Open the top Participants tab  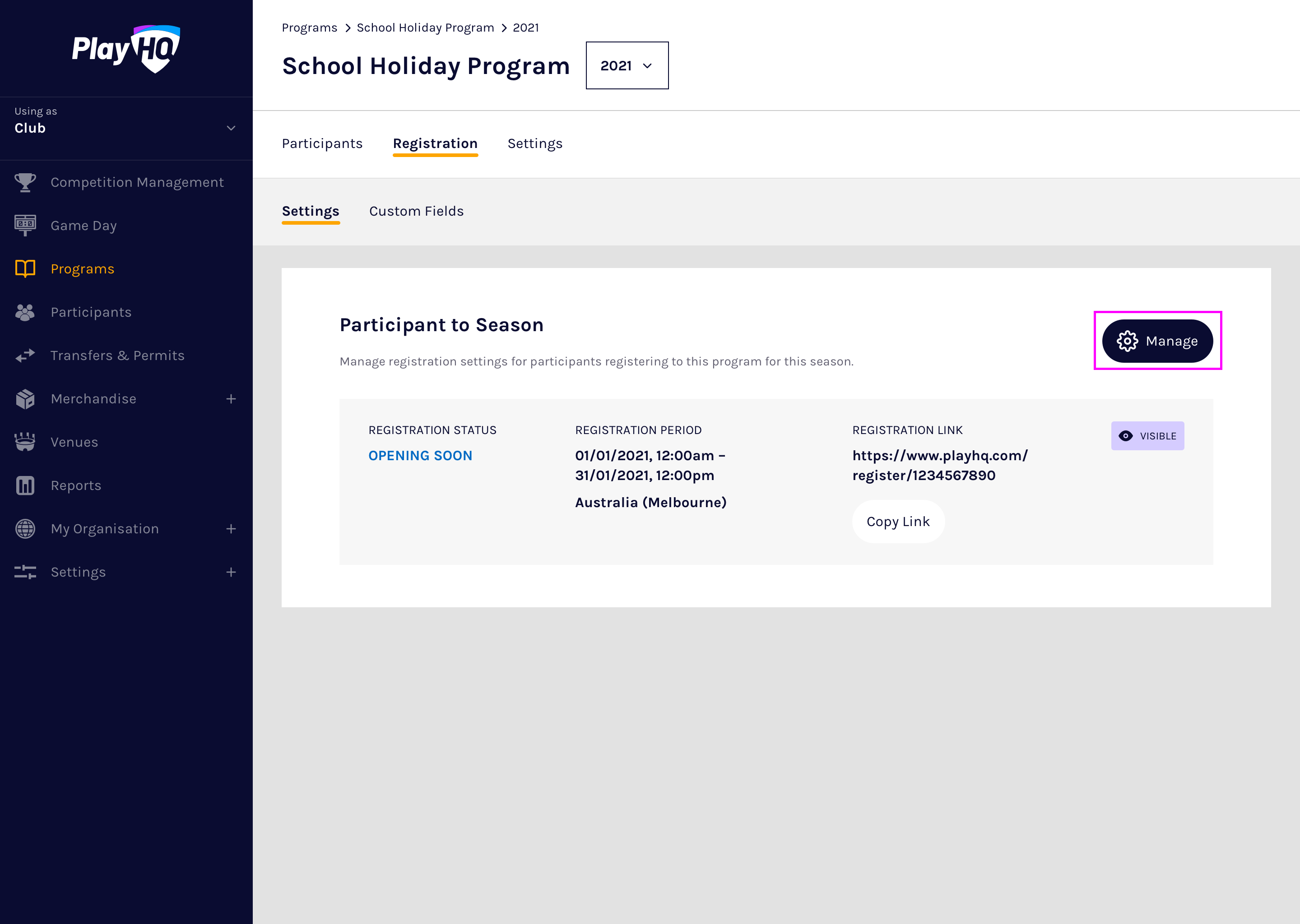(321, 143)
